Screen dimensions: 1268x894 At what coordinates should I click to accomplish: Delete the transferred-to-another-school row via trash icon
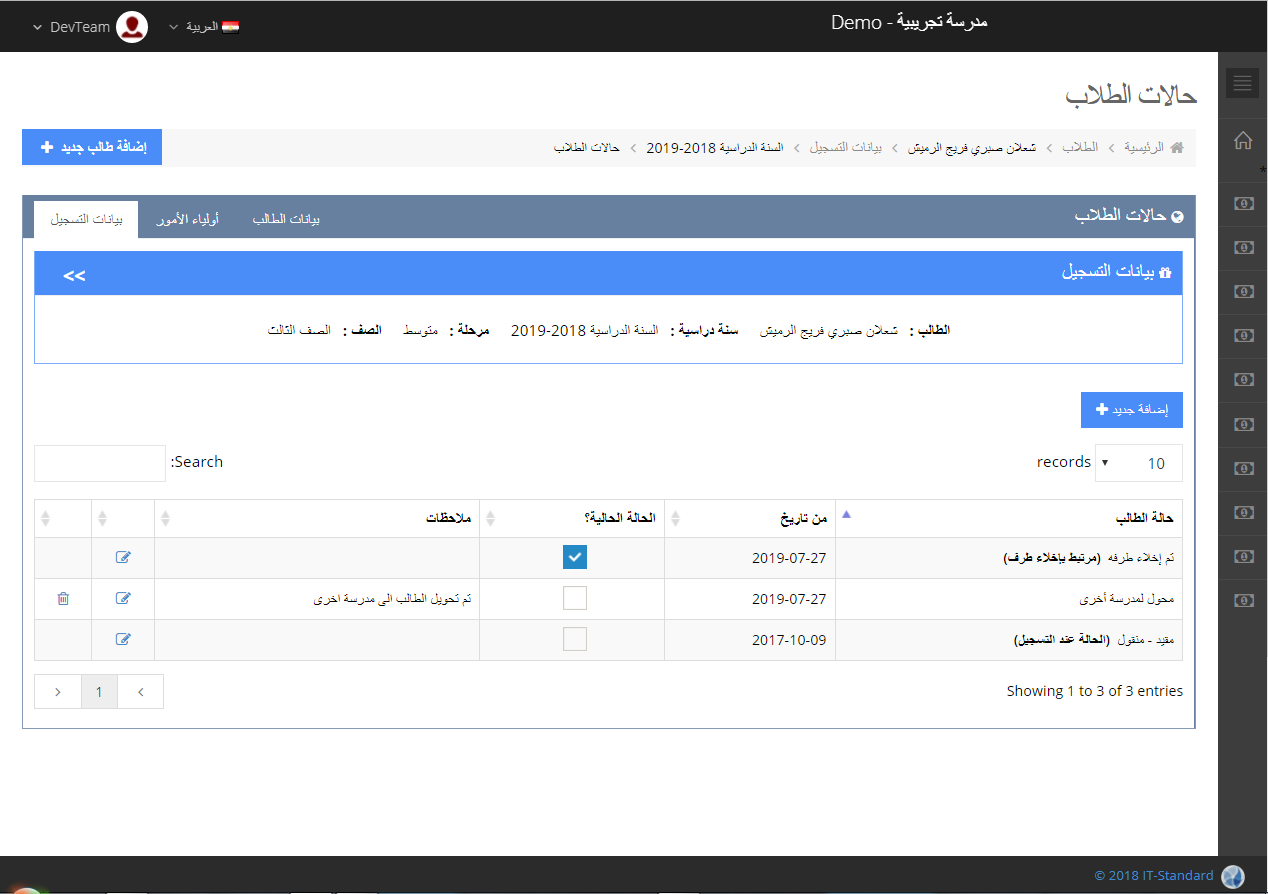63,598
